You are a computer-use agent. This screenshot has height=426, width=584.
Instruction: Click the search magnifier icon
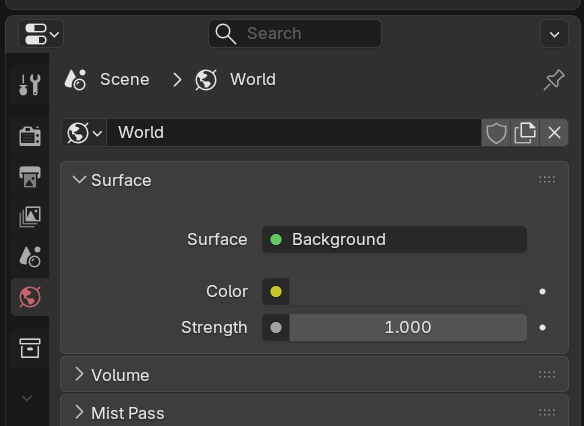[x=225, y=34]
